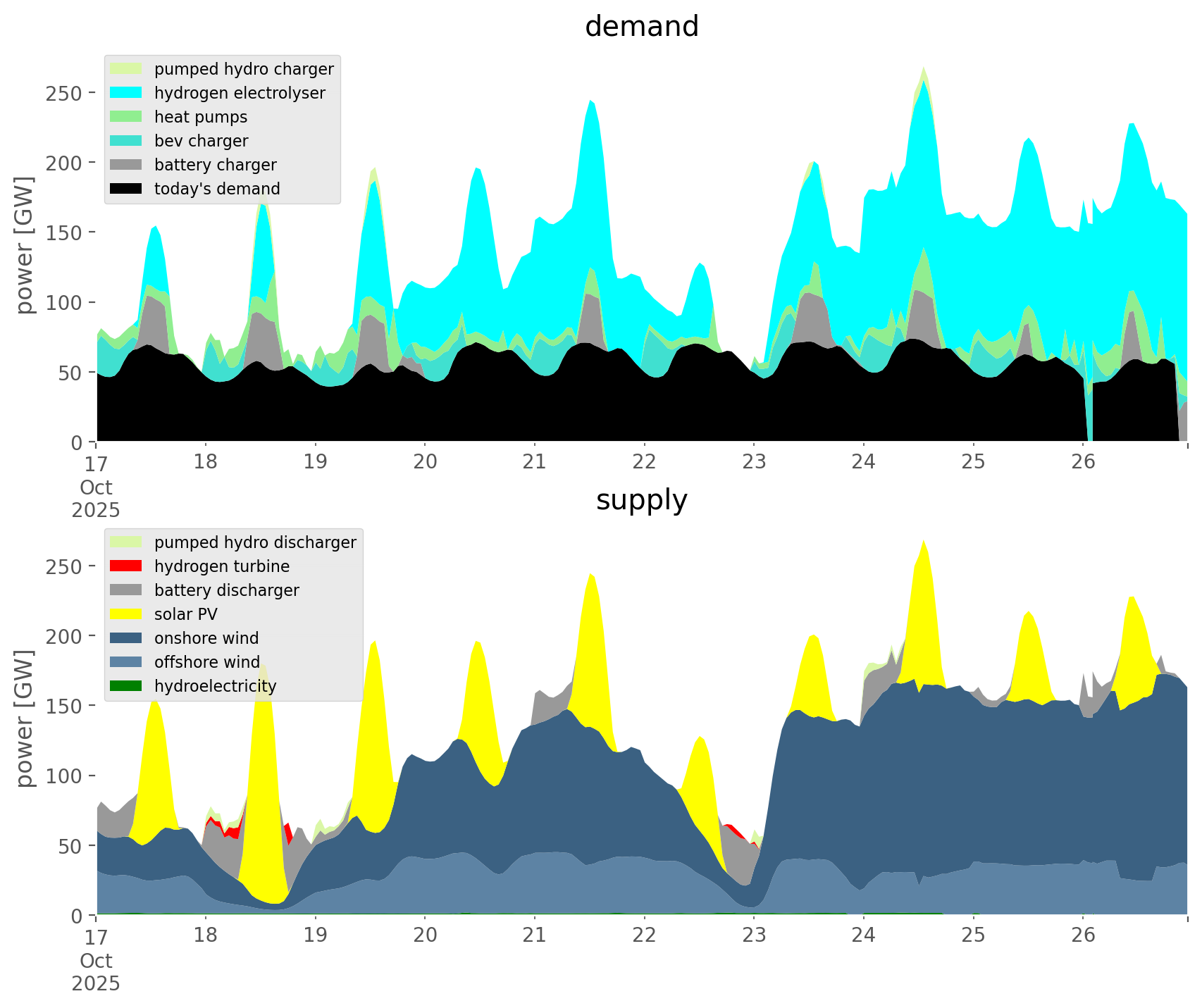Image resolution: width=1202 pixels, height=1008 pixels.
Task: Select the battery charger legend swatch
Action: 127,165
